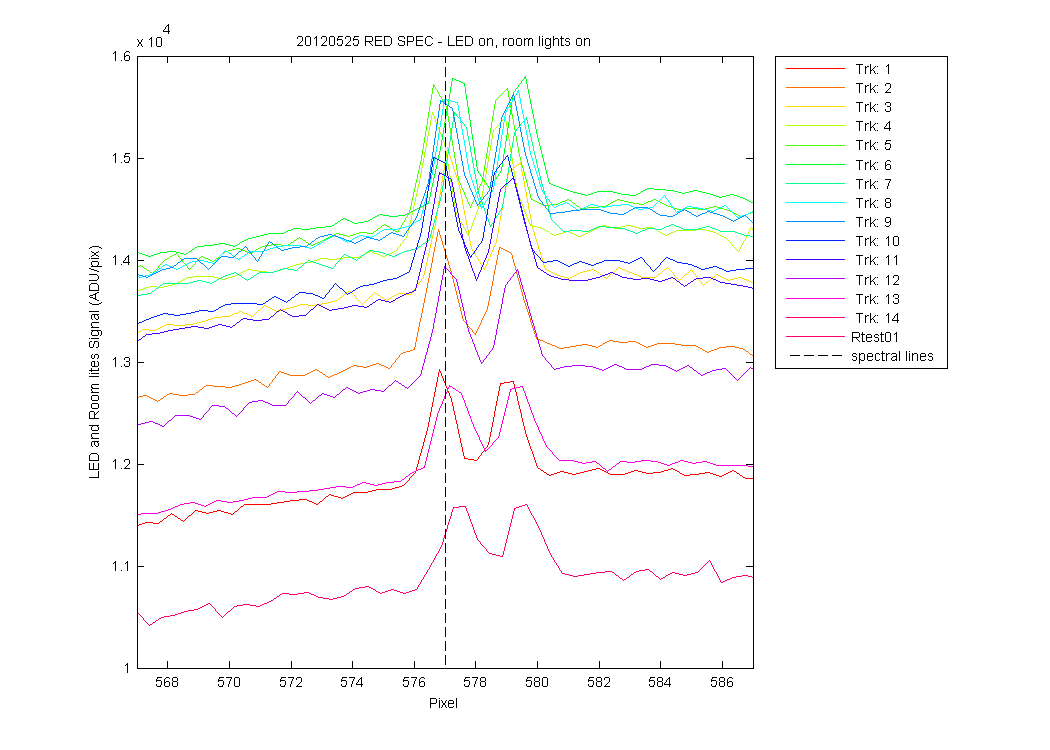The image size is (1050, 750).
Task: Click the orange line swatch for Trk: 2
Action: click(x=815, y=88)
